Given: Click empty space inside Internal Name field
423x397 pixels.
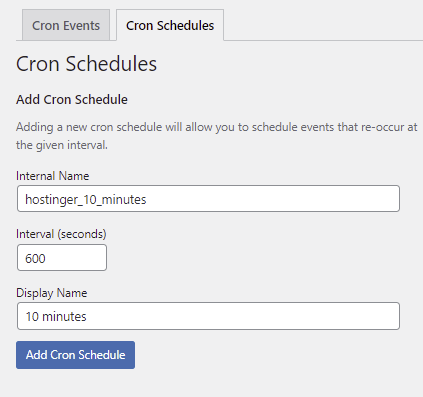Looking at the screenshot, I should 273,199.
